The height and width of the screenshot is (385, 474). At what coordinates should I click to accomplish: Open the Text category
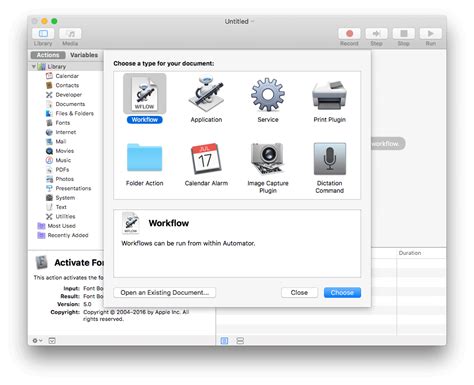tap(61, 207)
